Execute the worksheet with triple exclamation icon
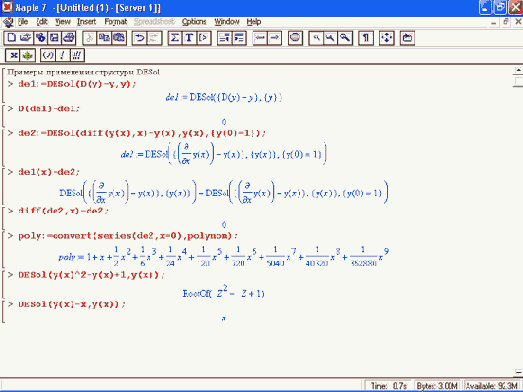Image resolution: width=523 pixels, height=392 pixels. click(76, 55)
